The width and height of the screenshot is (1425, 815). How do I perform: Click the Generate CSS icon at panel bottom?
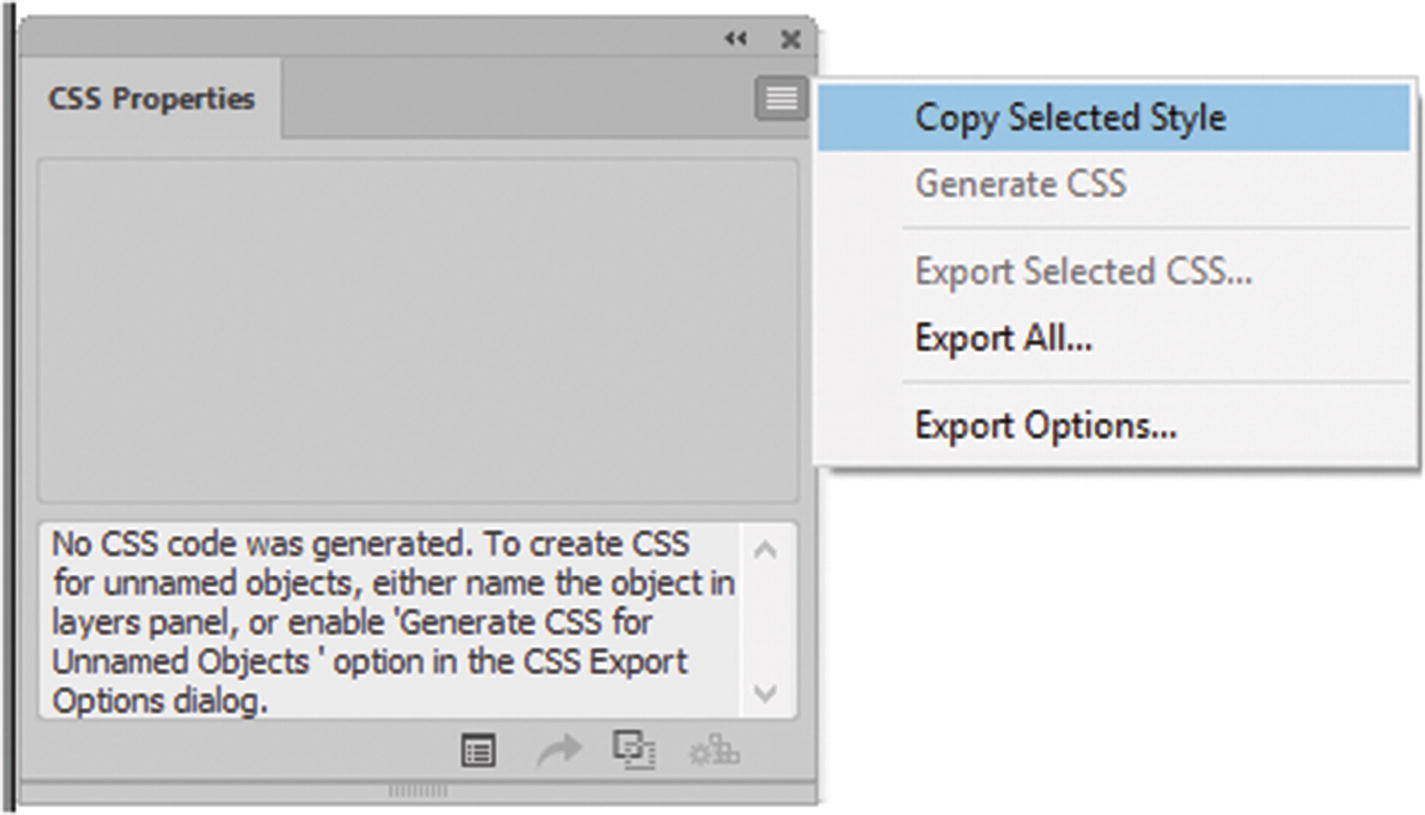tap(715, 751)
